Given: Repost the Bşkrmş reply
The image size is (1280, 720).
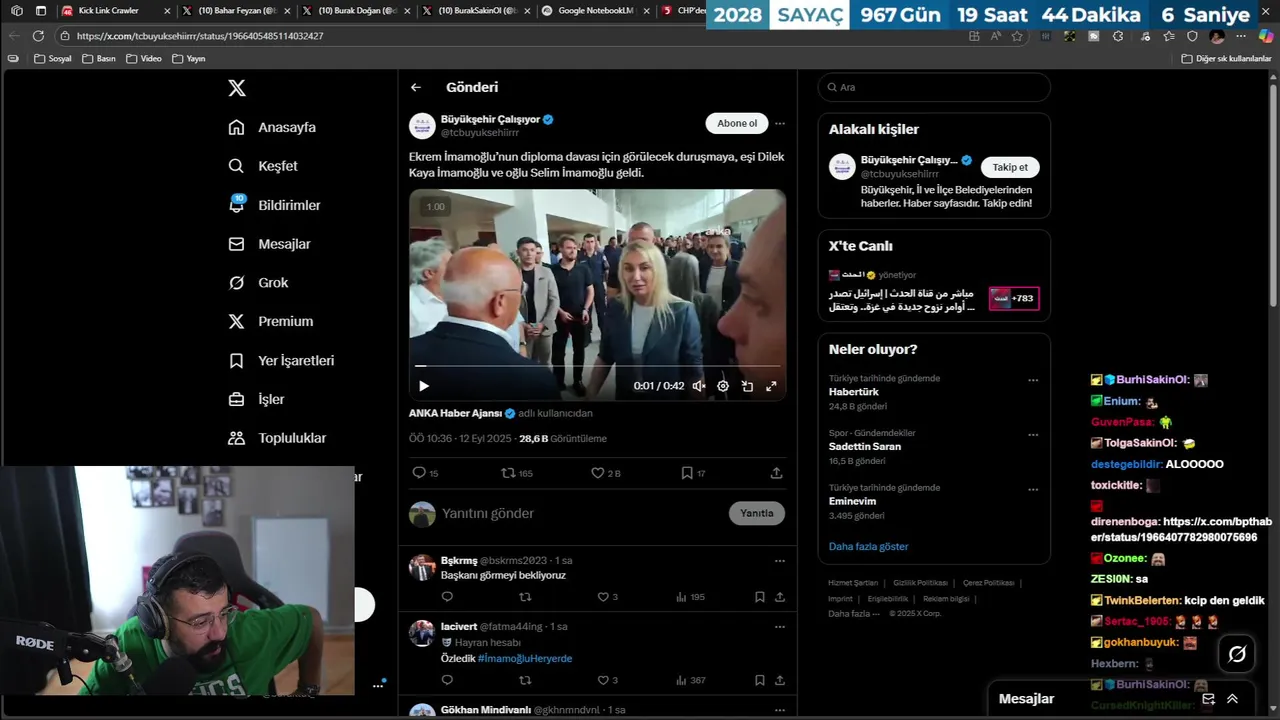Looking at the screenshot, I should click(525, 597).
